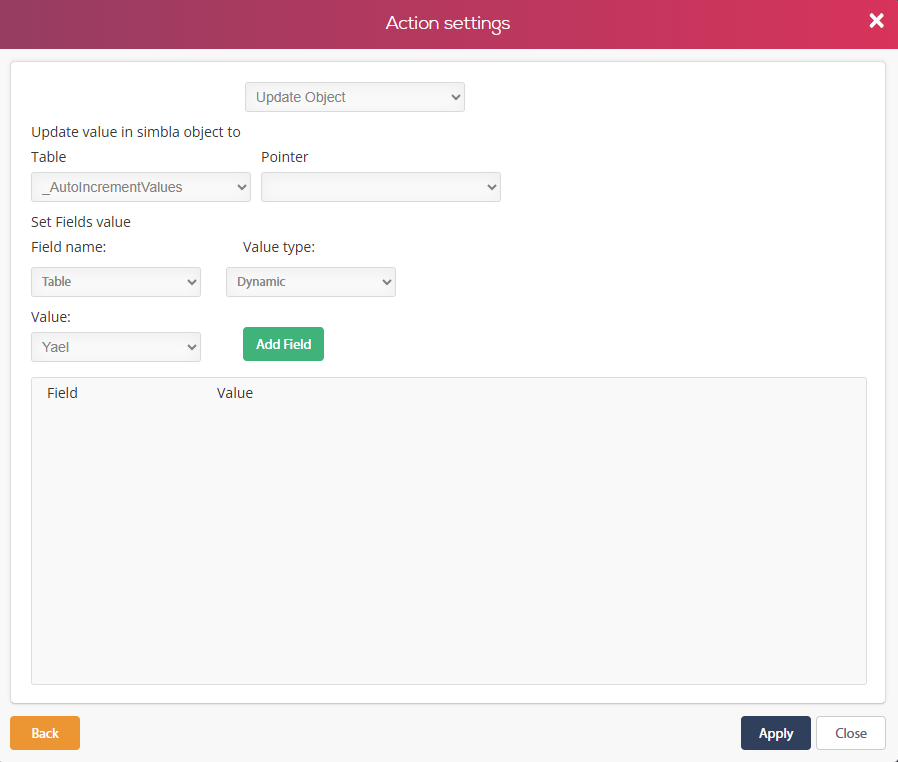Click the orange Back button
Viewport: 898px width, 762px height.
tap(45, 733)
